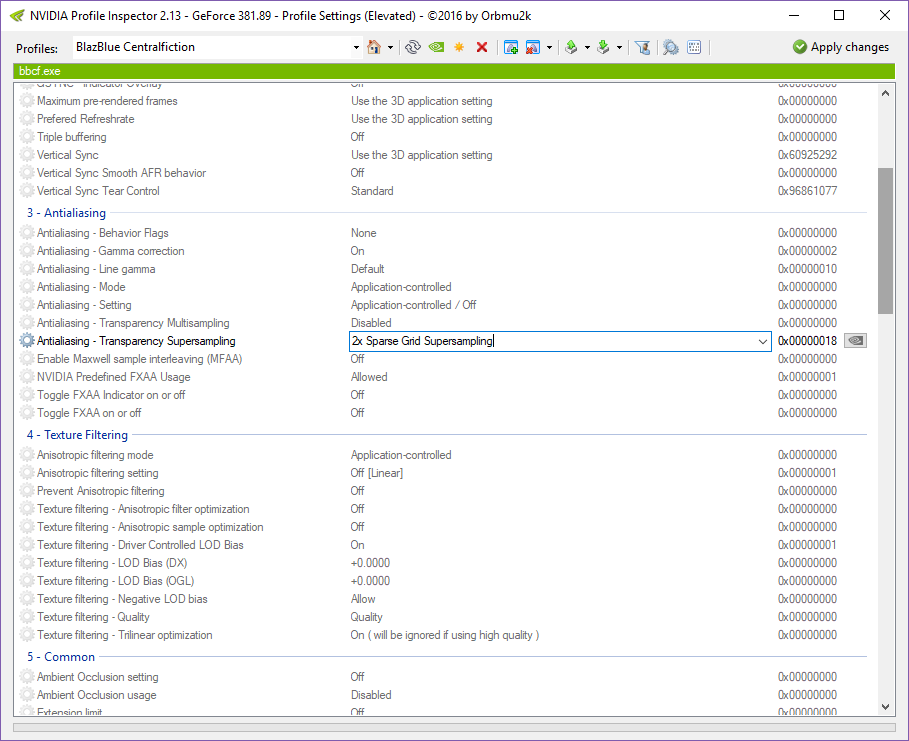Click the 3 - Antialiasing group header
Image resolution: width=909 pixels, height=741 pixels.
pyautogui.click(x=66, y=213)
